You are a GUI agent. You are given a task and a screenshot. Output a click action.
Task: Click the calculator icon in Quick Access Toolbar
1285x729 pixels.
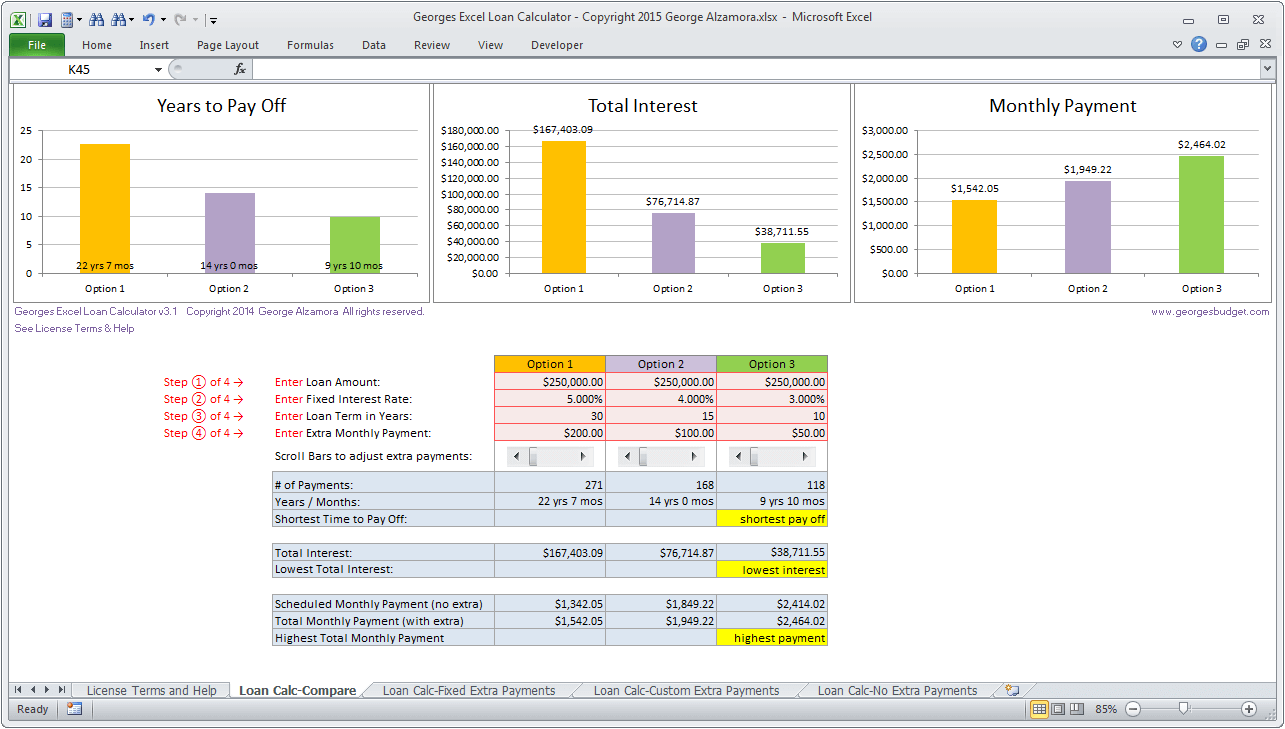click(67, 19)
